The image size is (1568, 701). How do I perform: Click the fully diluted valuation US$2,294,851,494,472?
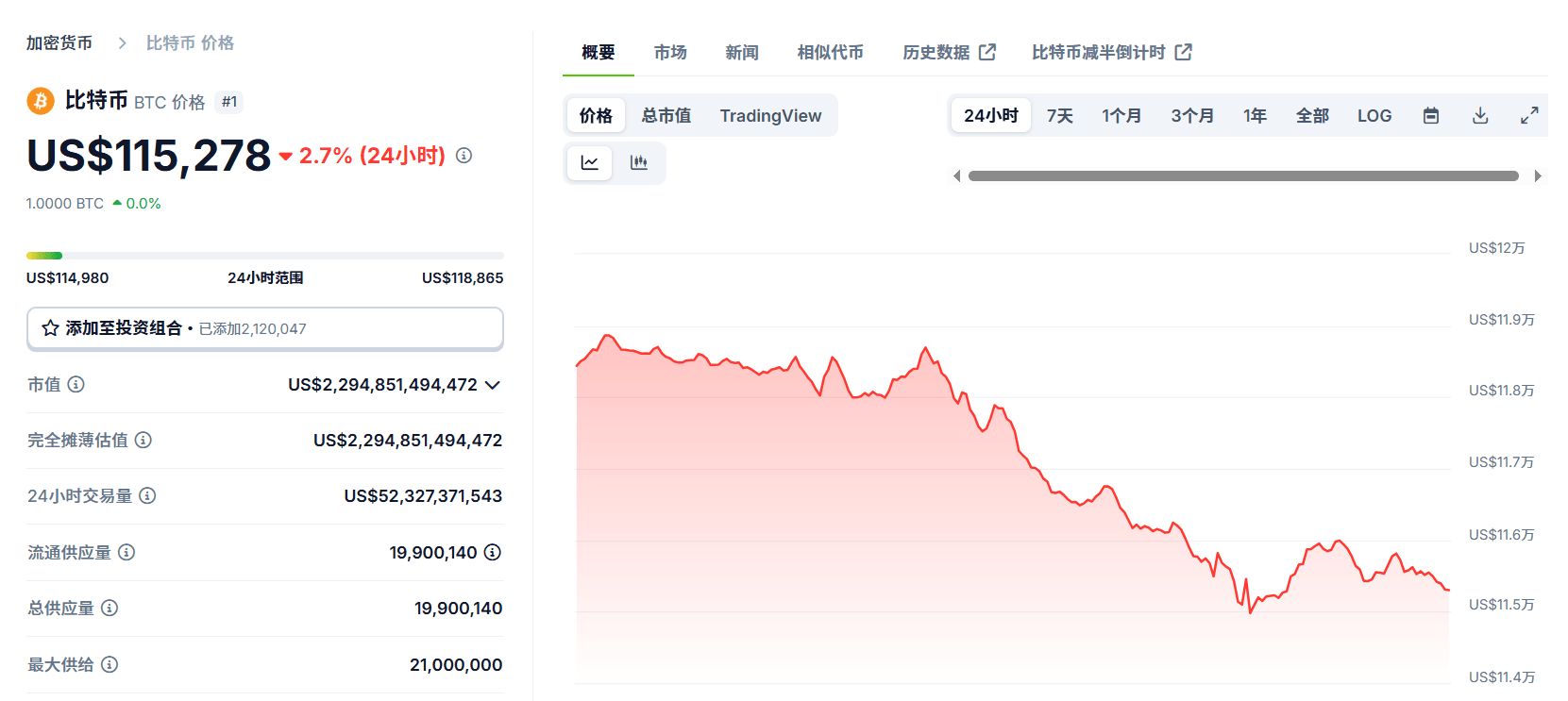408,440
